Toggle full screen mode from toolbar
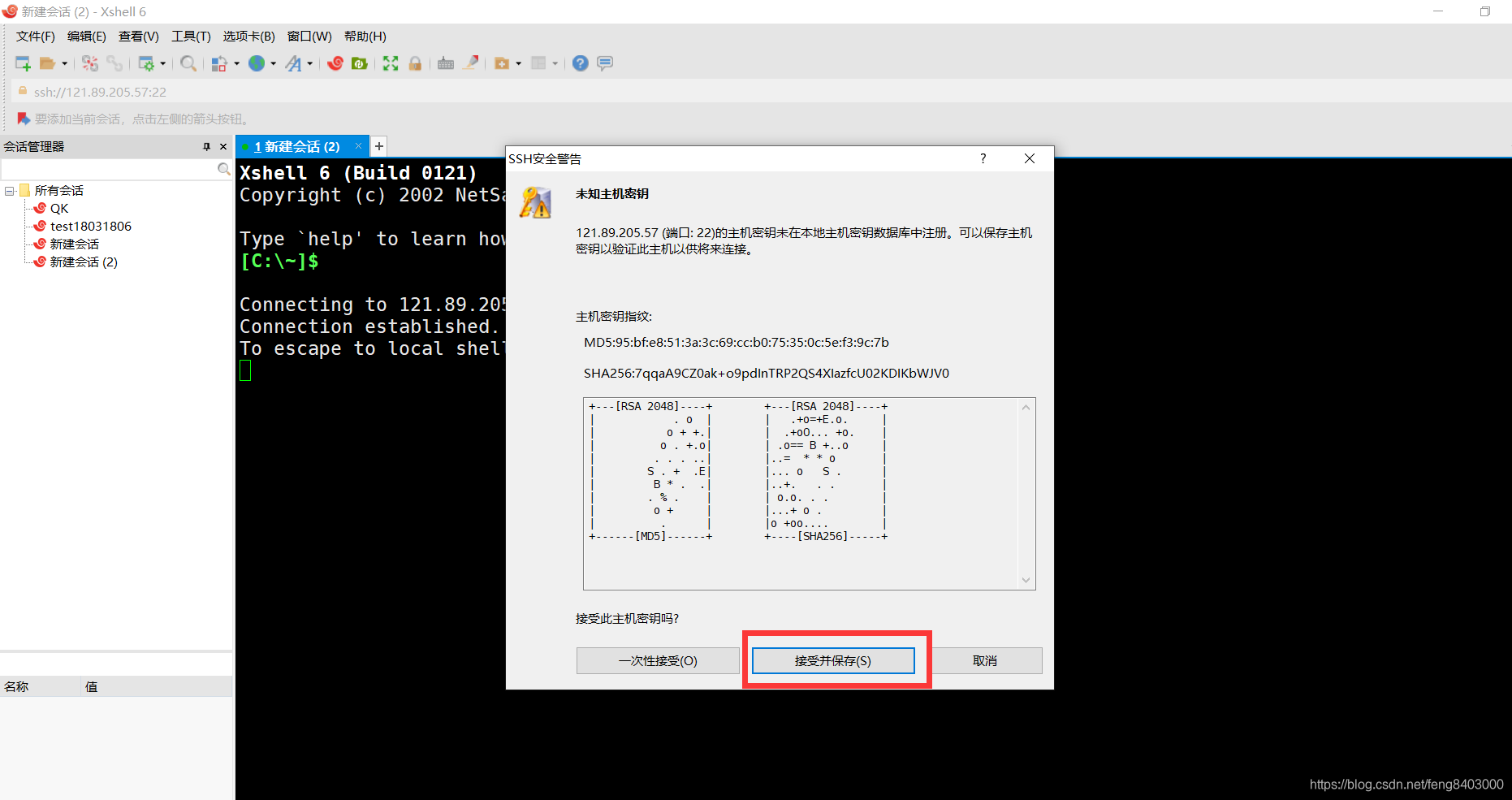This screenshot has height=800, width=1512. pos(390,63)
